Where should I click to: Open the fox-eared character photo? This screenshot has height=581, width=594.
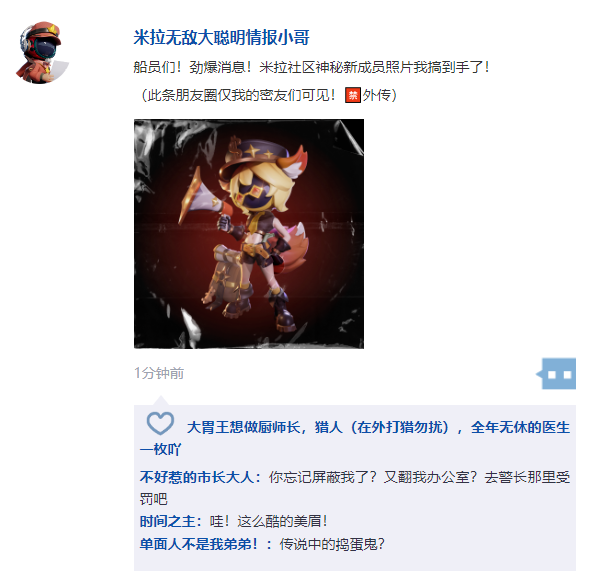click(x=249, y=234)
